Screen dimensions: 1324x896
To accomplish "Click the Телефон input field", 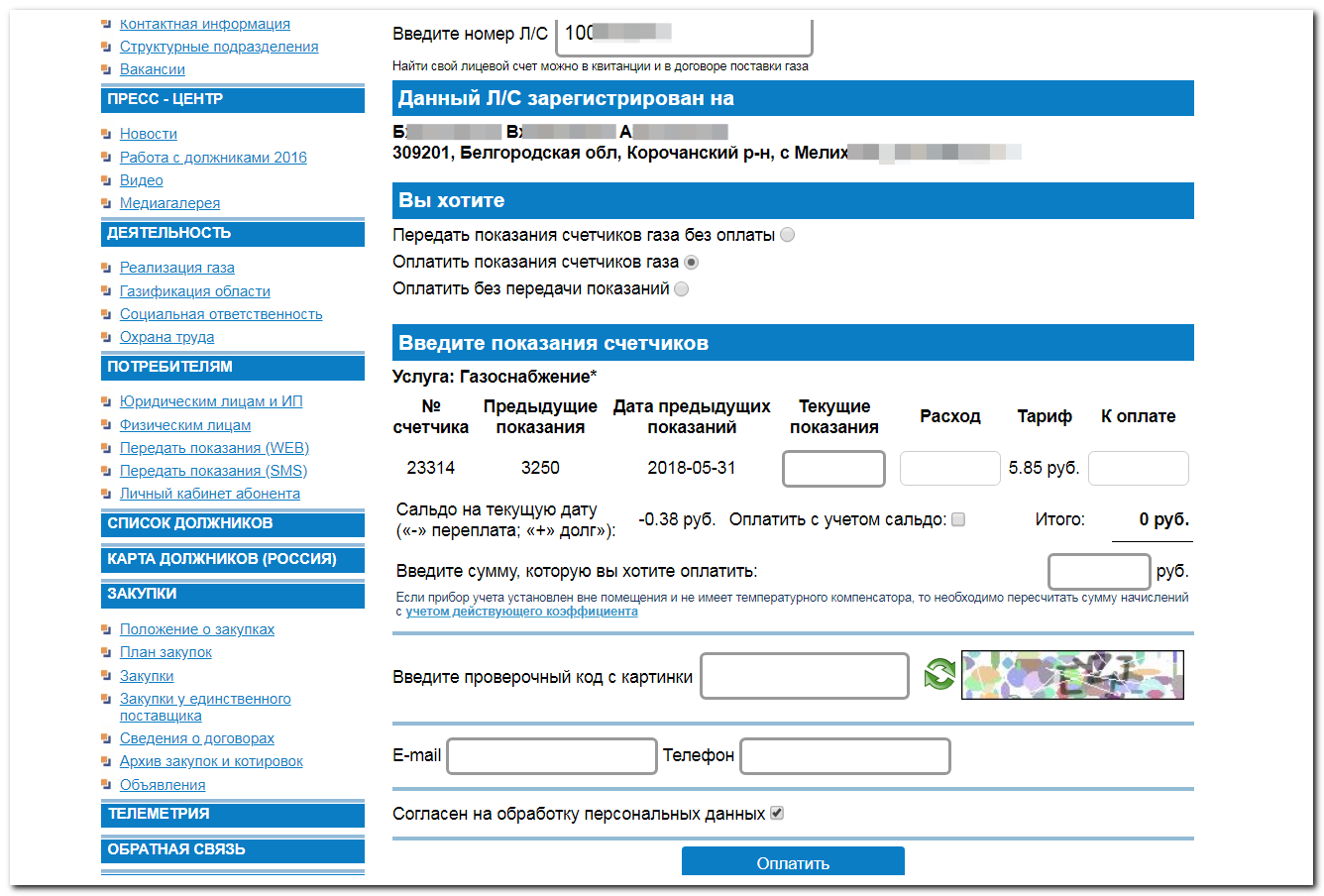I will (845, 756).
